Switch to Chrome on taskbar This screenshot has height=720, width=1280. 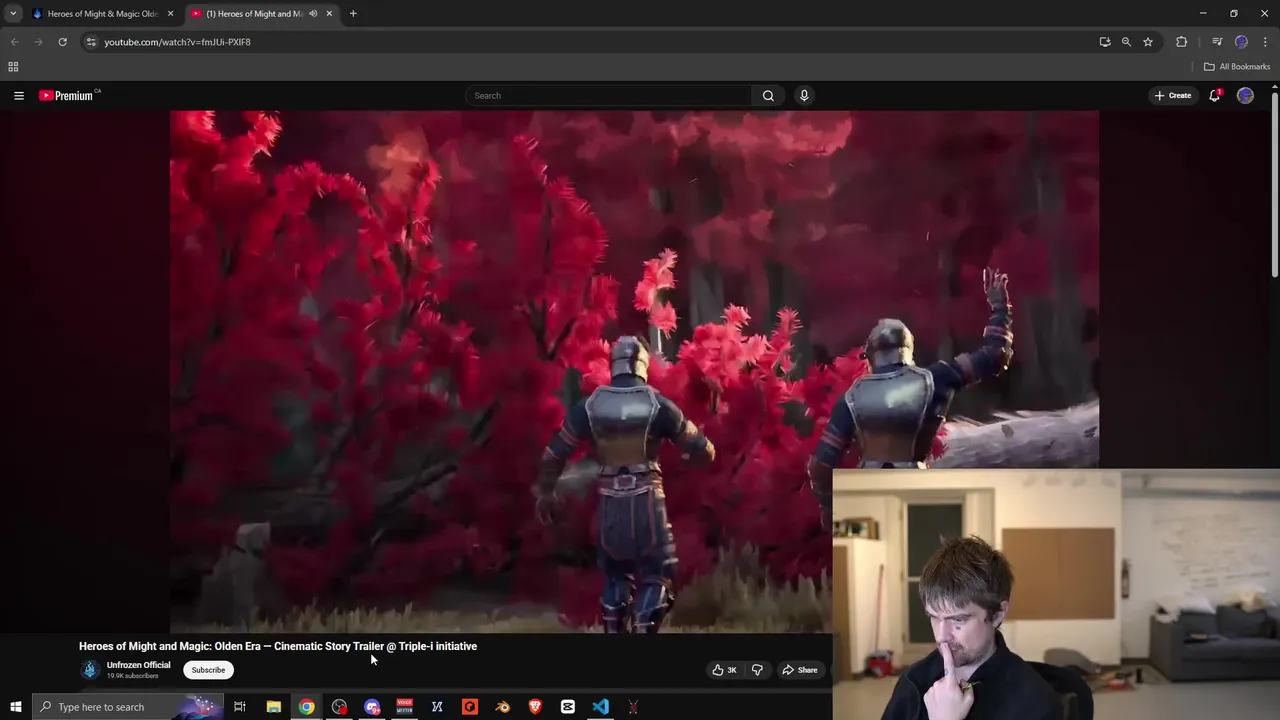pyautogui.click(x=307, y=707)
